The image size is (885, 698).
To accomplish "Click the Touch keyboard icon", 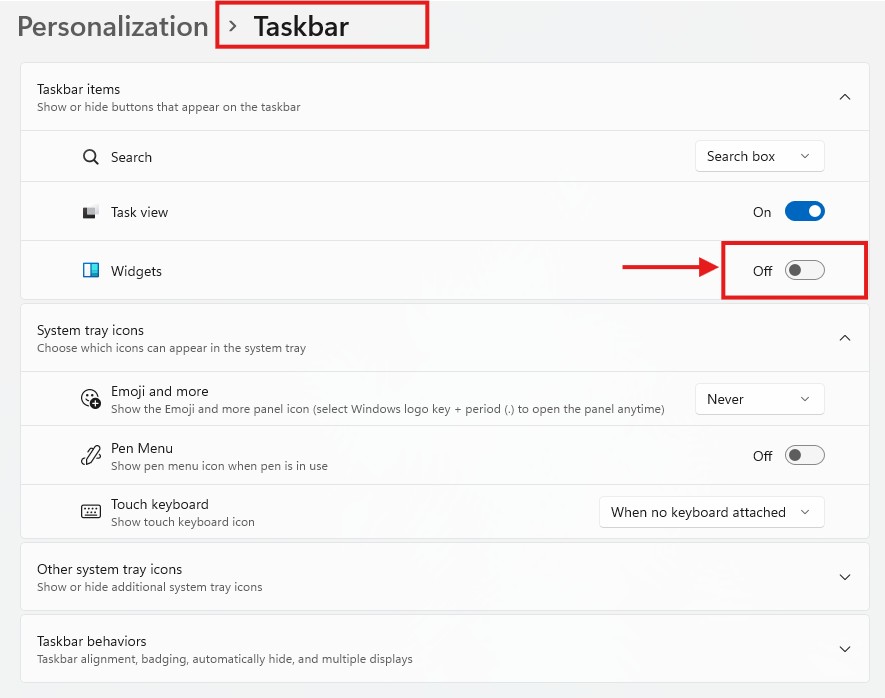I will 91,512.
